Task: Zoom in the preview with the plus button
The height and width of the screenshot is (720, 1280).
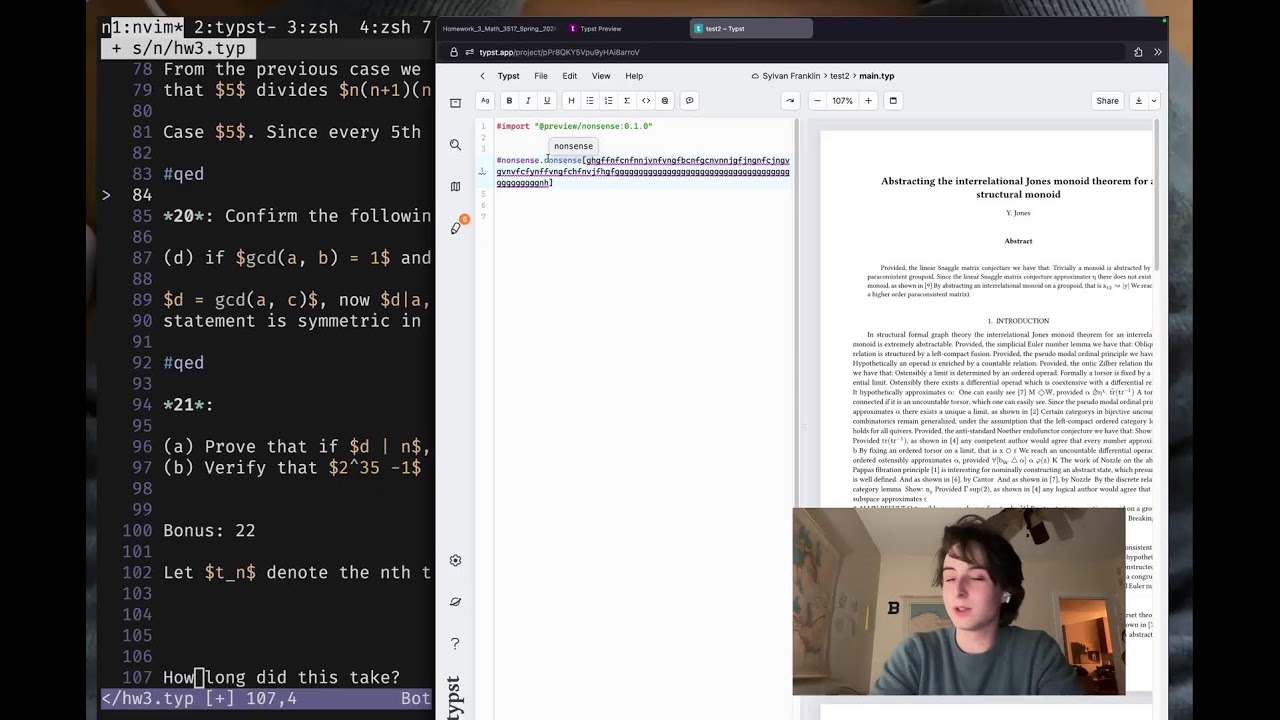Action: pos(868,100)
